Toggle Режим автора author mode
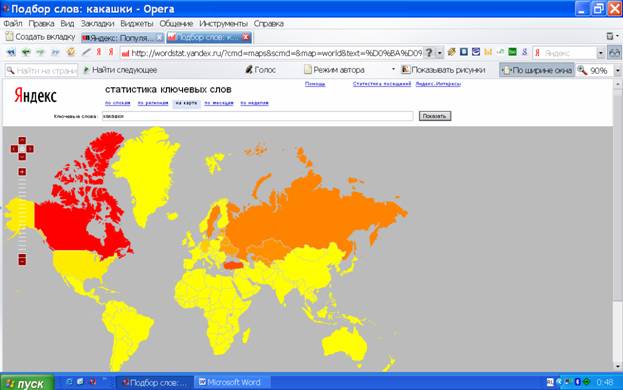623x390 pixels. [x=335, y=70]
